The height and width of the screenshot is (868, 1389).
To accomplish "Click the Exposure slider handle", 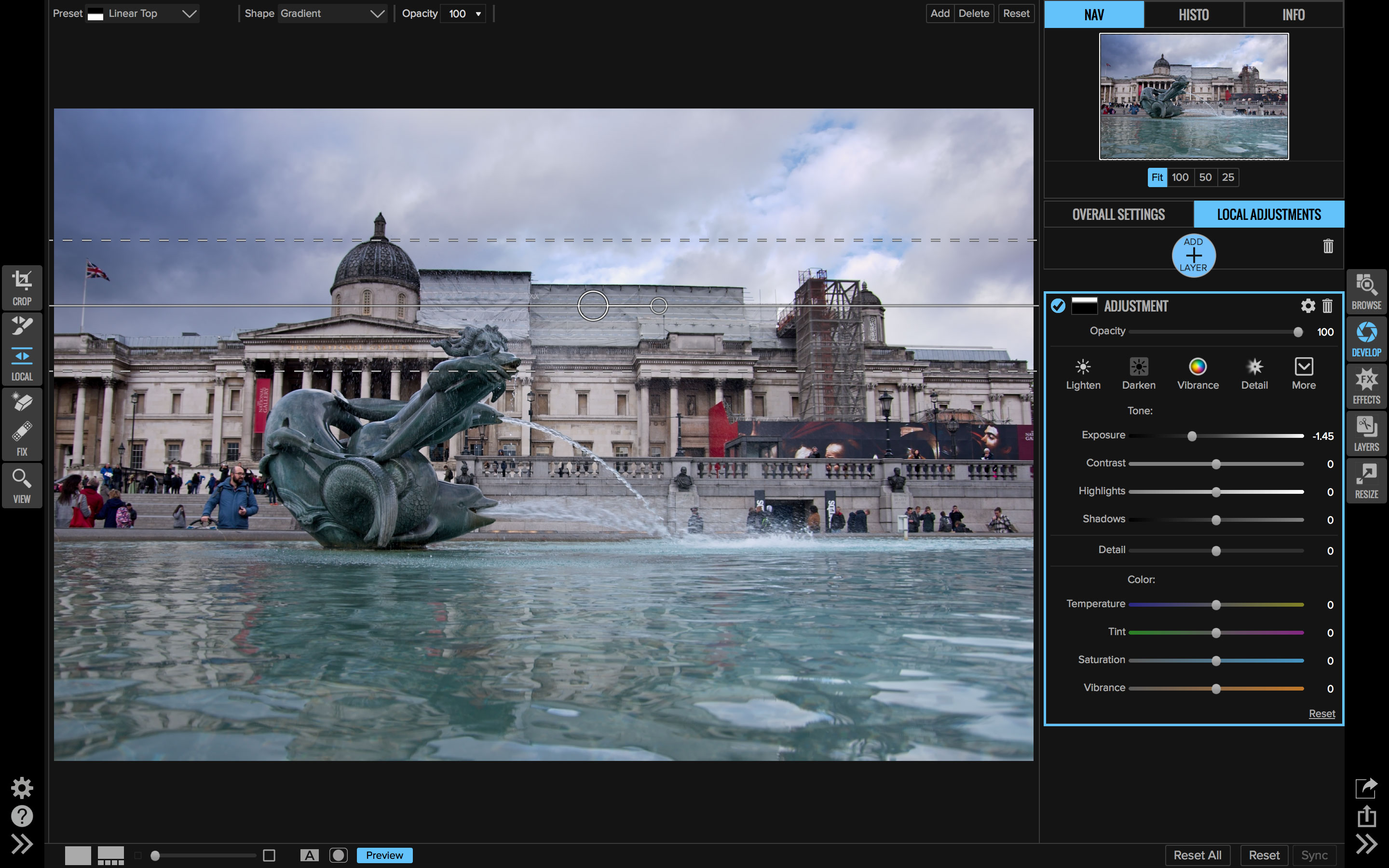I will click(1192, 436).
